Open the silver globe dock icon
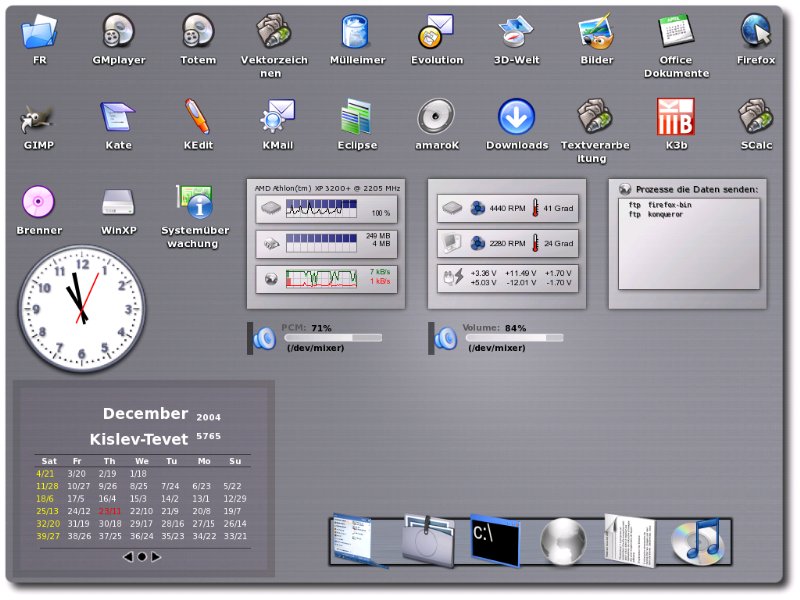 pyautogui.click(x=563, y=542)
